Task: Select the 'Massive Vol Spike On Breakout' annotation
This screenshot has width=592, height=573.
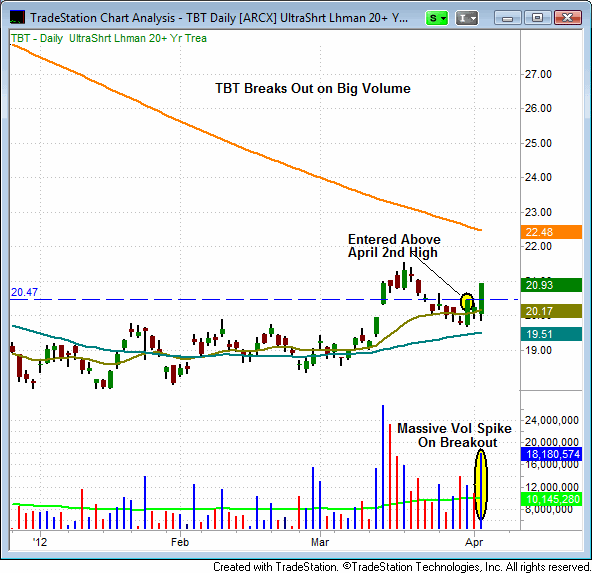Action: point(455,435)
